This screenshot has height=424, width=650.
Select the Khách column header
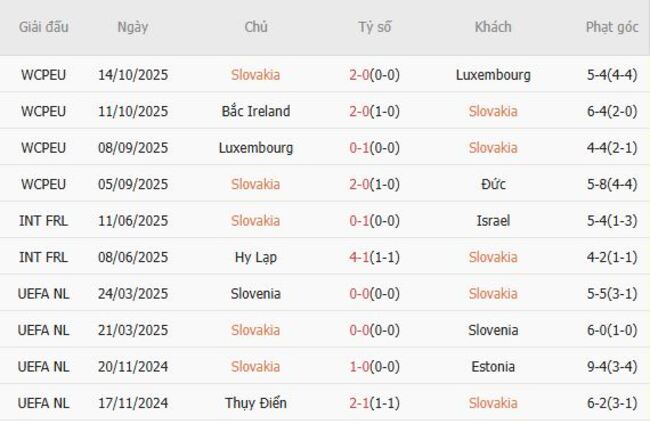coord(493,27)
